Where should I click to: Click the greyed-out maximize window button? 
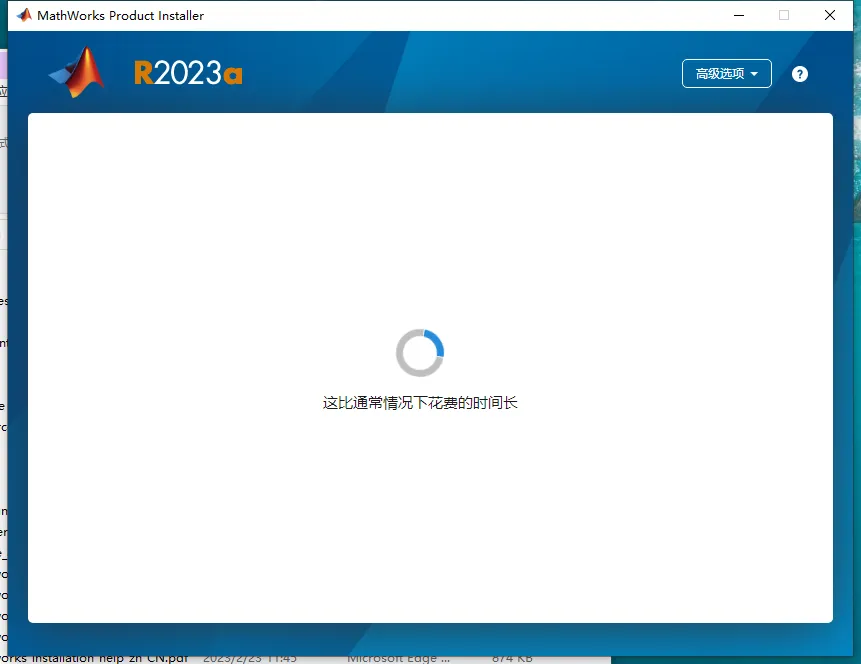click(784, 15)
